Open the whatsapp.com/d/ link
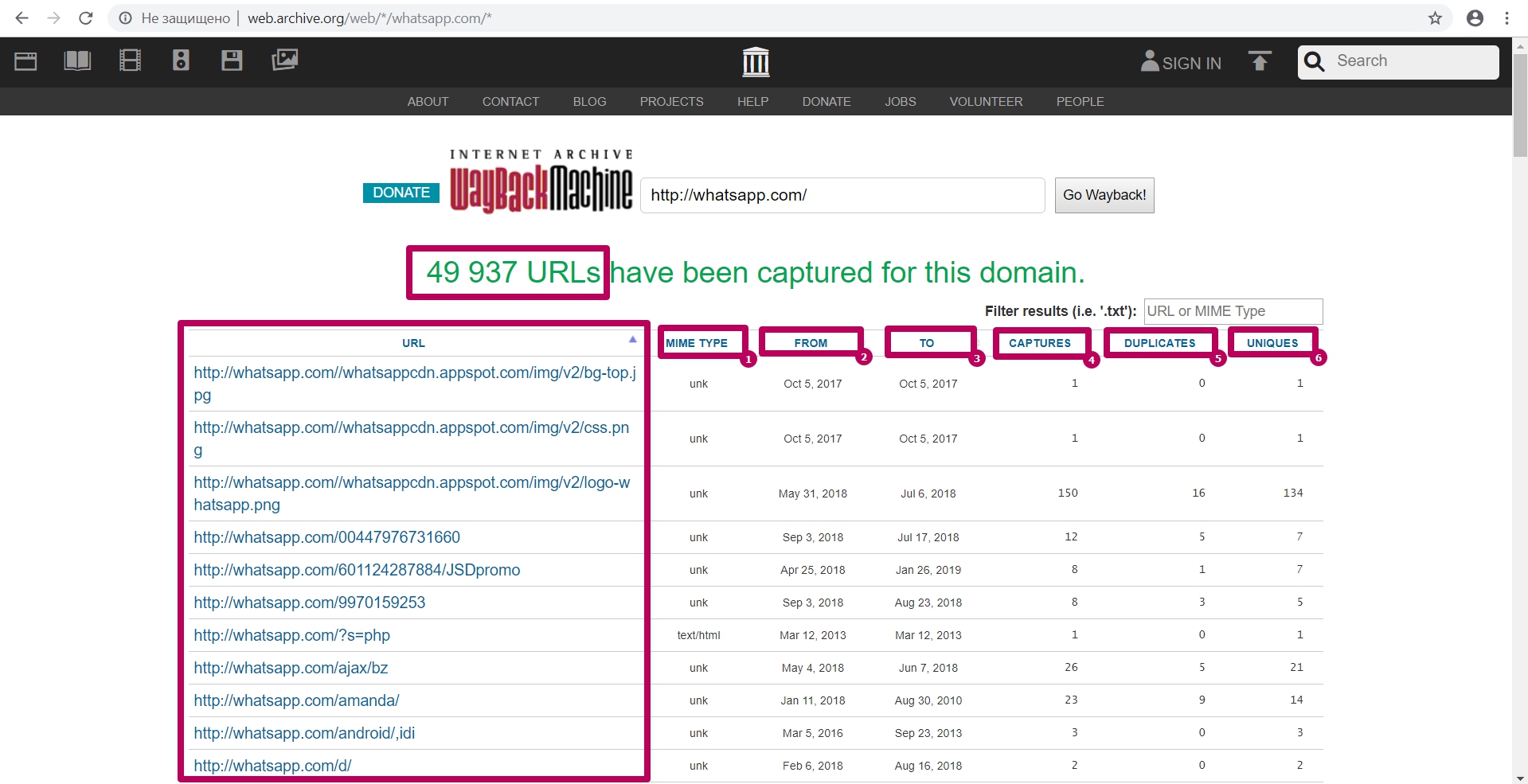This screenshot has height=784, width=1528. click(272, 766)
